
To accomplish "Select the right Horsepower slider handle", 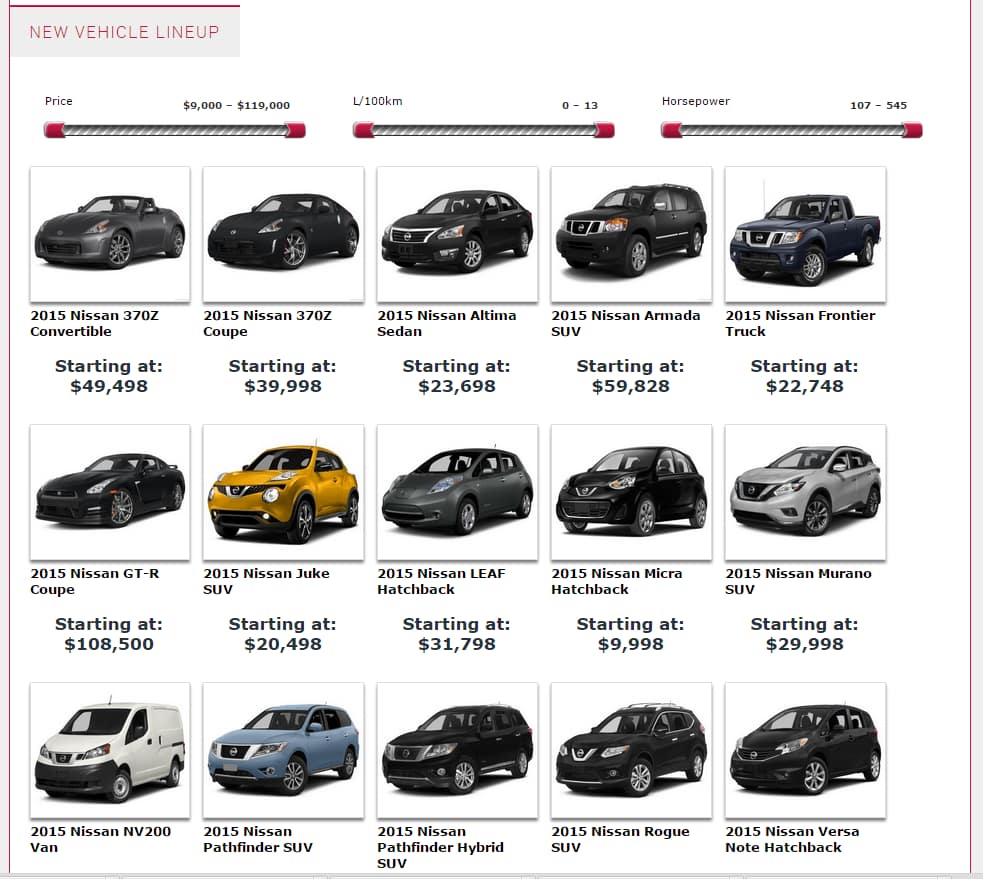I will [912, 129].
